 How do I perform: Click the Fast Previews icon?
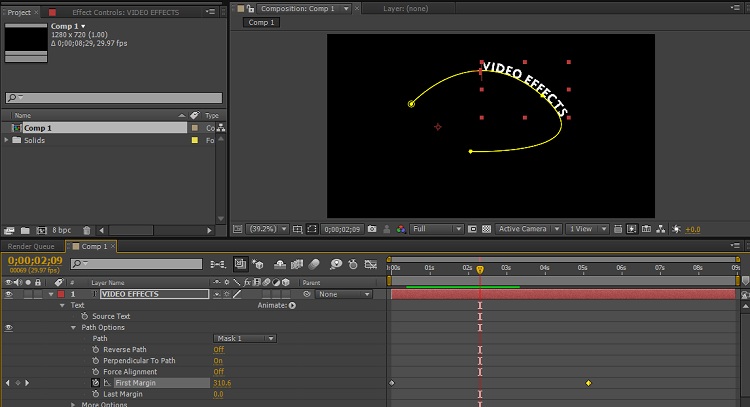tap(631, 229)
